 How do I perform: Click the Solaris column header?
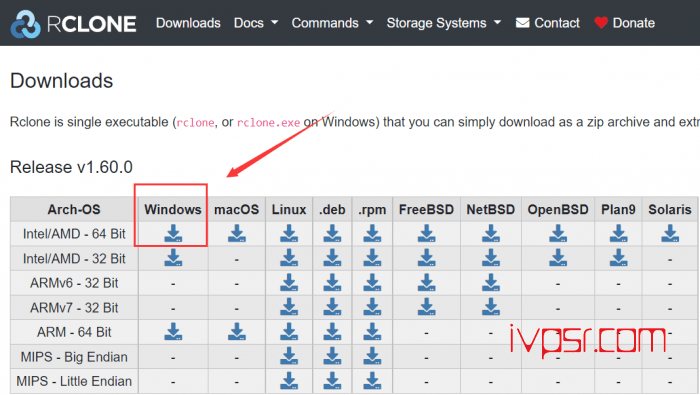click(x=670, y=209)
